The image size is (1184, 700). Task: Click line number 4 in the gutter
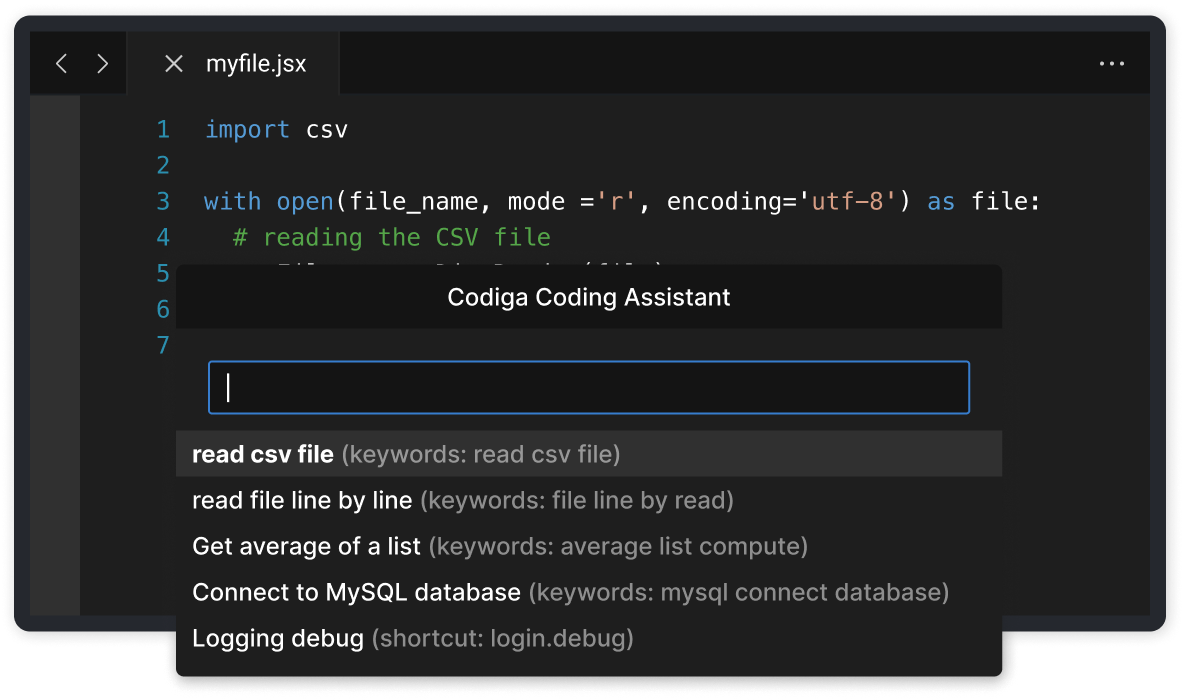coord(163,238)
